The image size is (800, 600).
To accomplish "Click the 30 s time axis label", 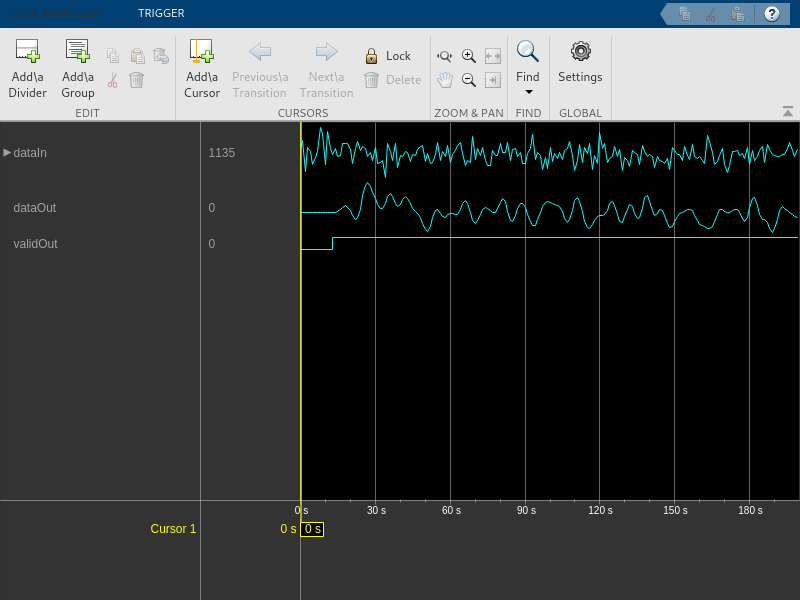I will [377, 510].
